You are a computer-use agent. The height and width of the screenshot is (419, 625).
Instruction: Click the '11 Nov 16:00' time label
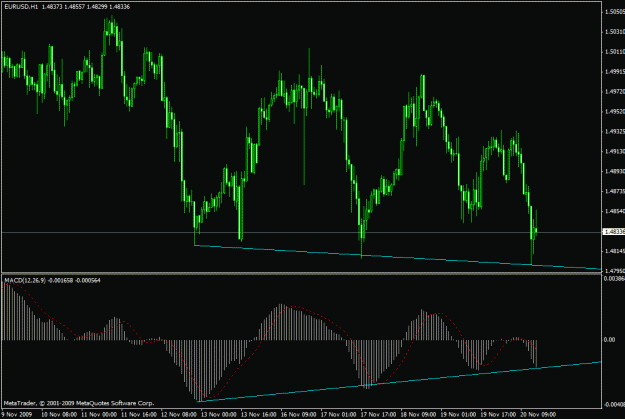[x=139, y=415]
